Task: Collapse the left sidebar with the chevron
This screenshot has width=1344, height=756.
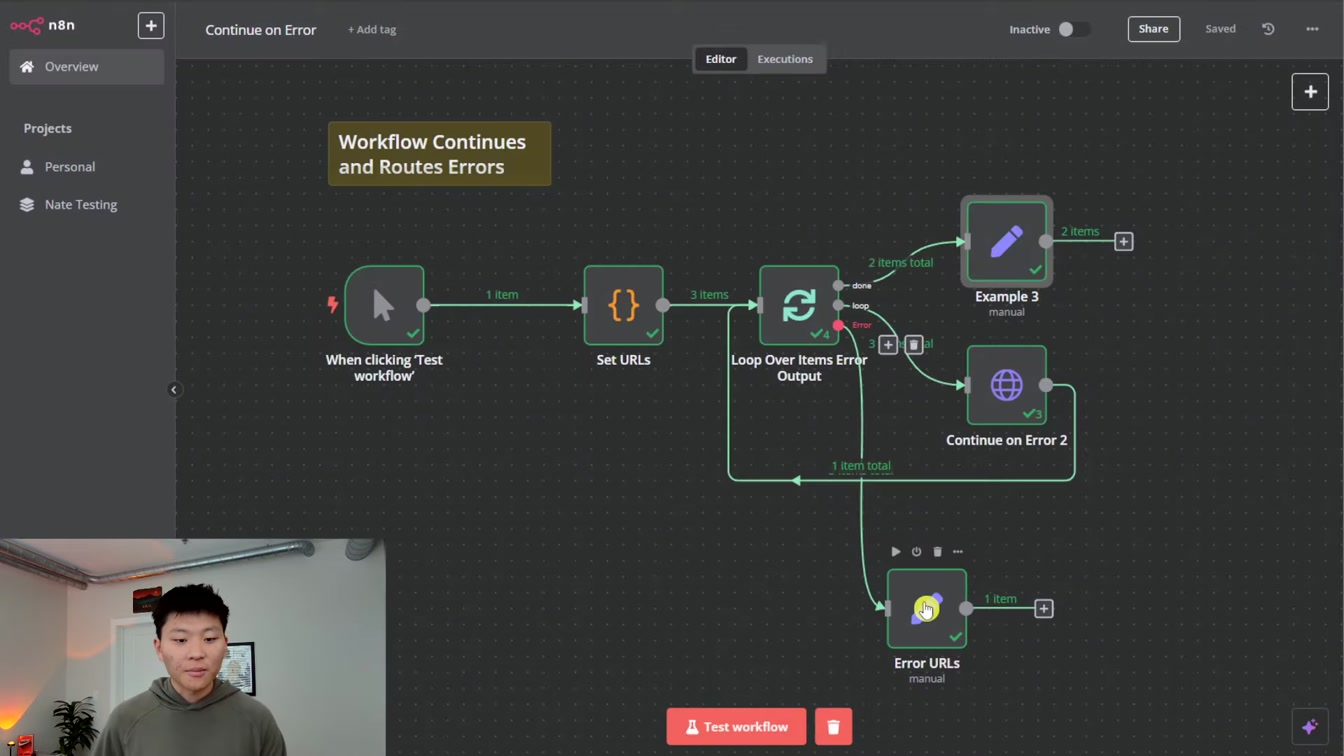Action: click(x=174, y=390)
